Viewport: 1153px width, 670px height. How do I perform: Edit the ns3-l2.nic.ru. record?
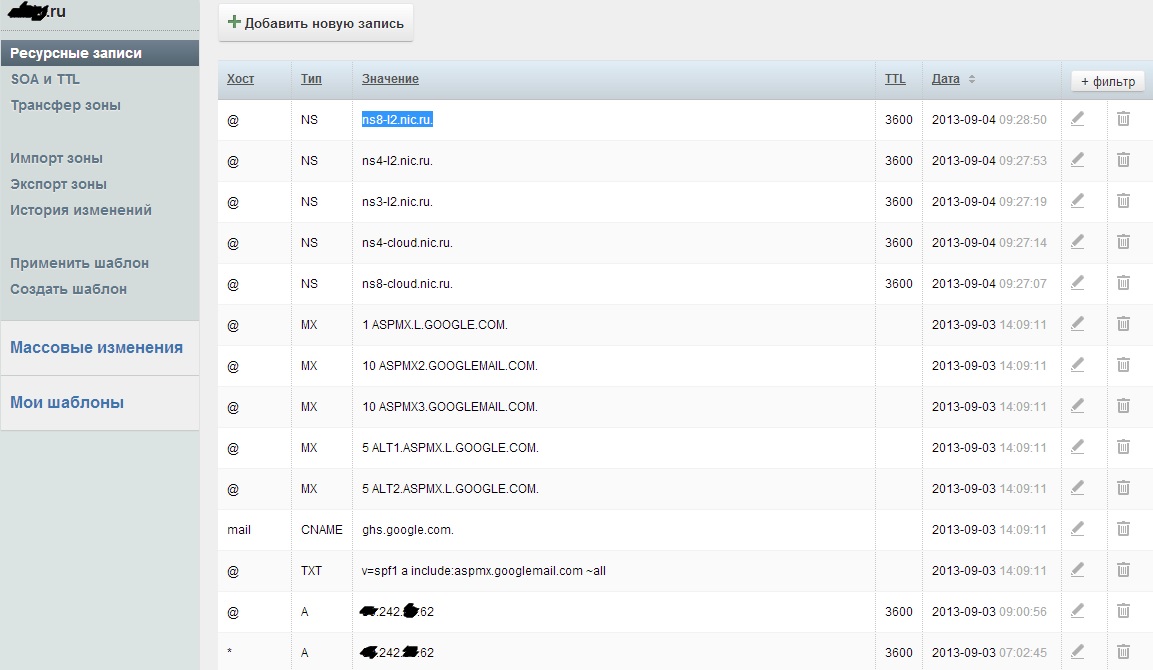coord(1077,201)
